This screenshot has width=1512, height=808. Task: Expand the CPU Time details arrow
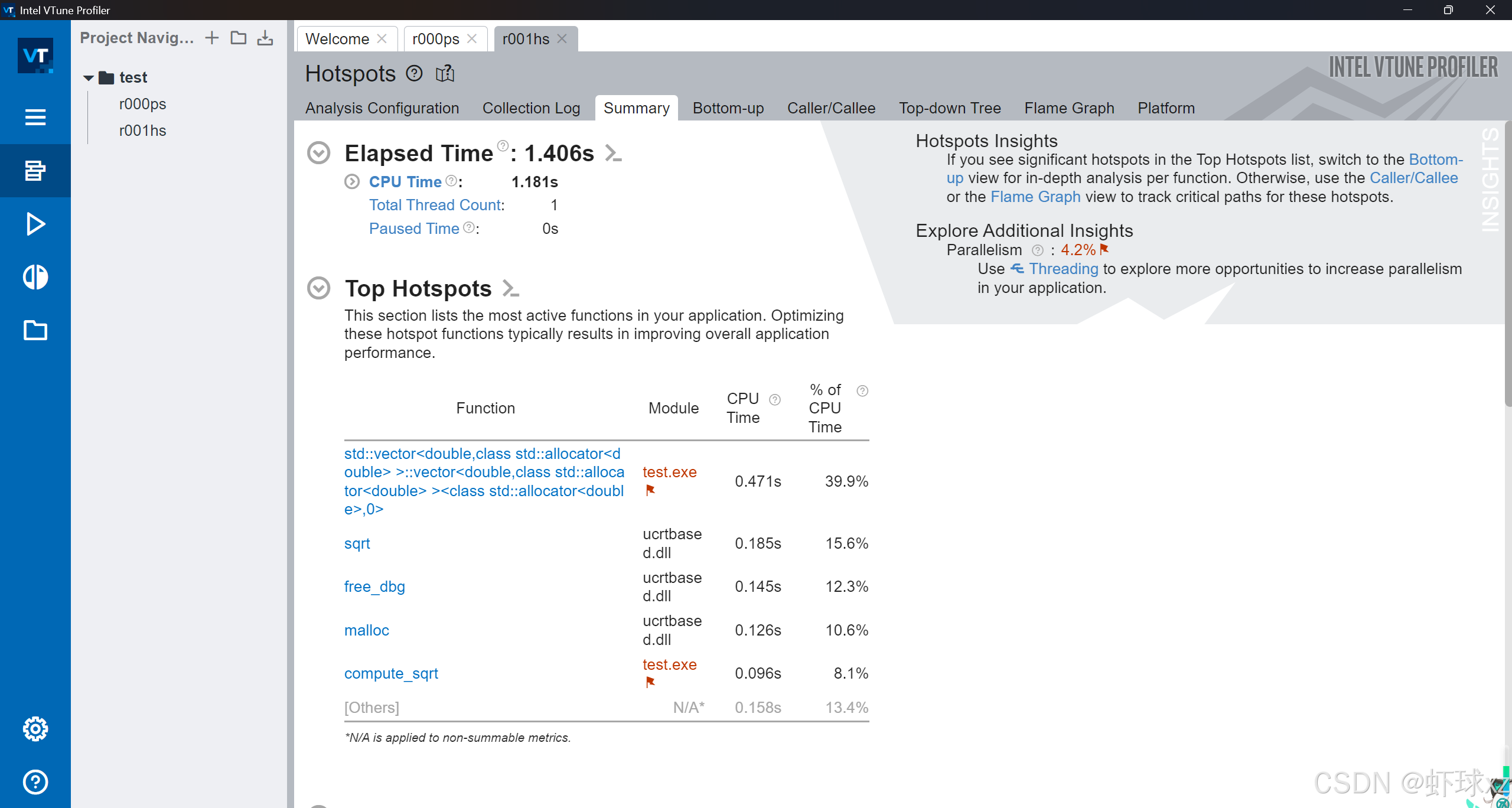click(x=352, y=182)
